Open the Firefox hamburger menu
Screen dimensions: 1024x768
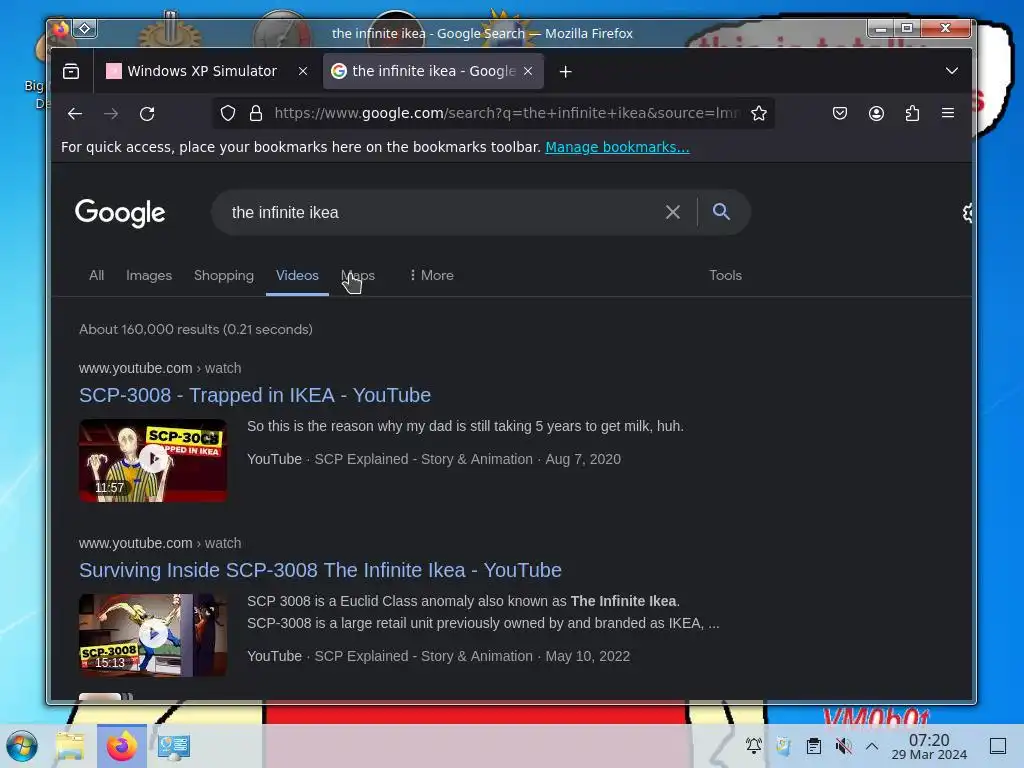point(948,113)
